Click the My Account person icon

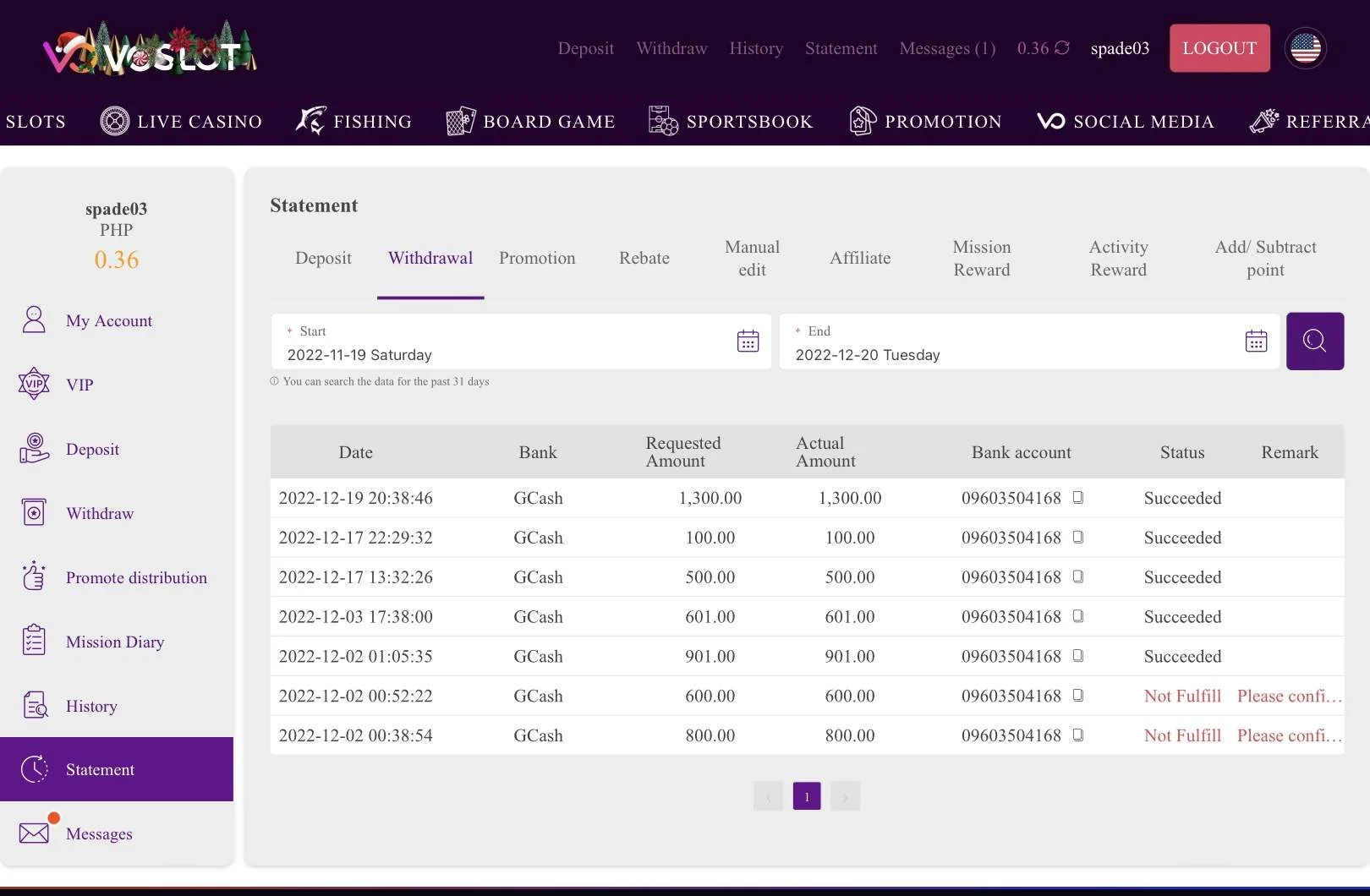(34, 320)
